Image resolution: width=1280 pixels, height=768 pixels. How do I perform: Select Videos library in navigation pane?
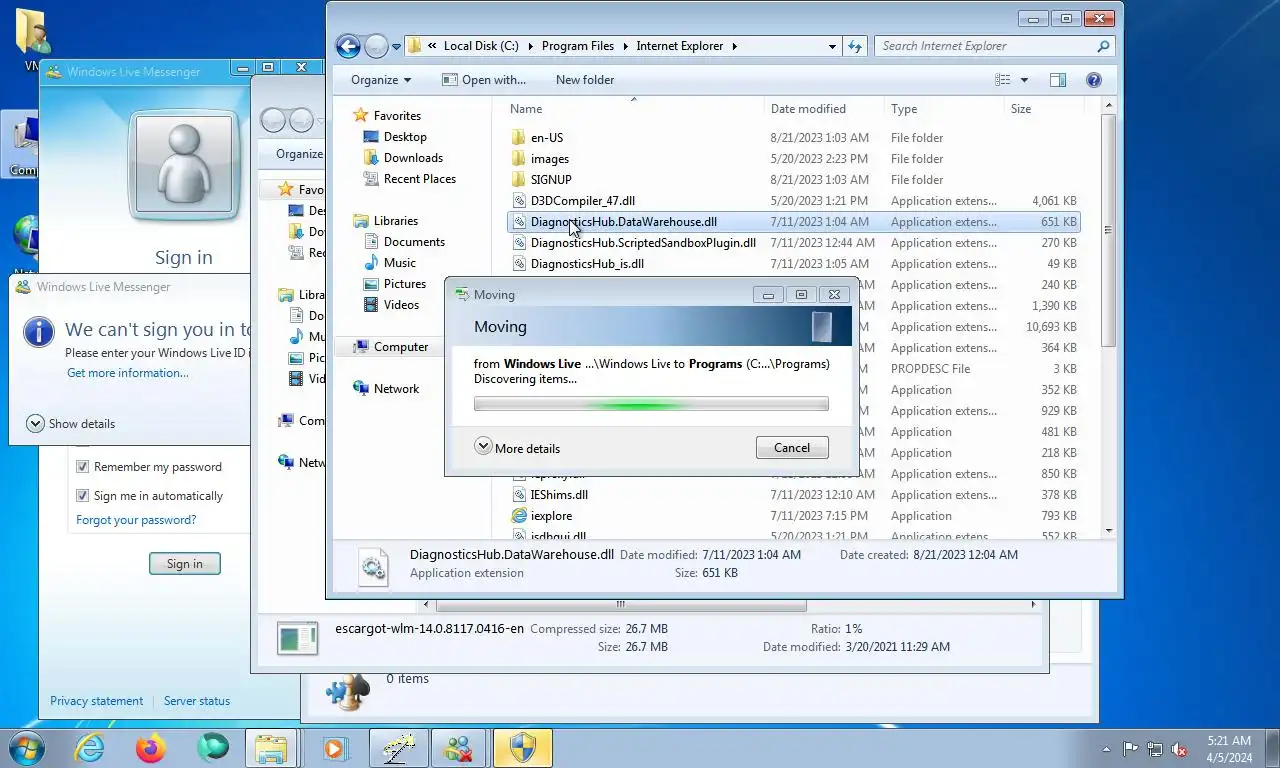[401, 305]
